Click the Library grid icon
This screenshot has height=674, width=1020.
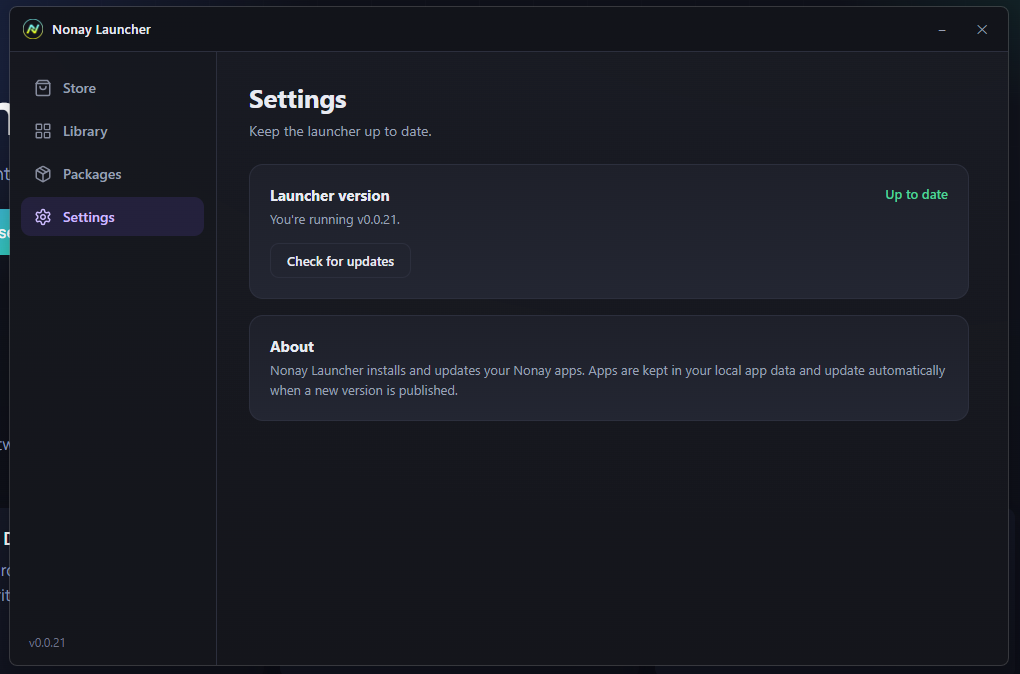43,131
